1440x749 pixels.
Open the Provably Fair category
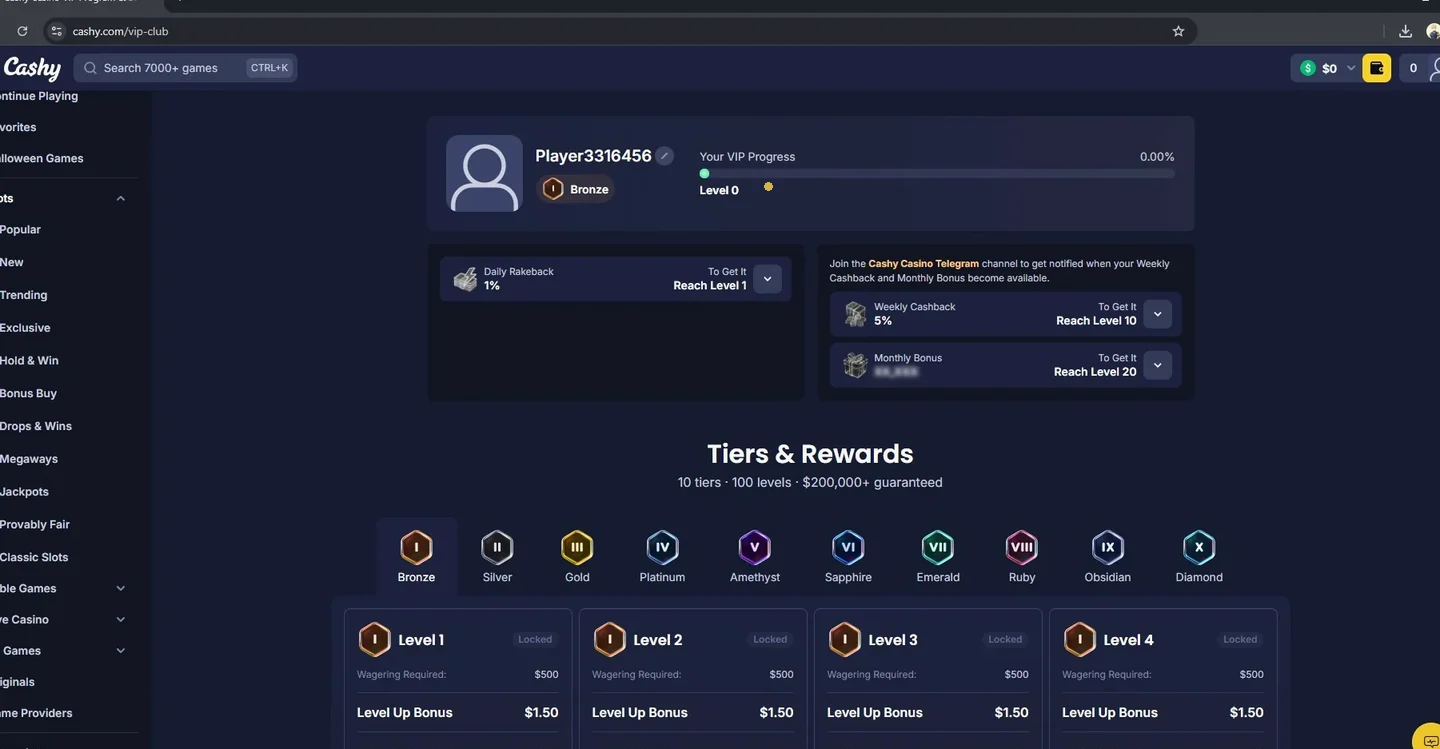tap(35, 525)
